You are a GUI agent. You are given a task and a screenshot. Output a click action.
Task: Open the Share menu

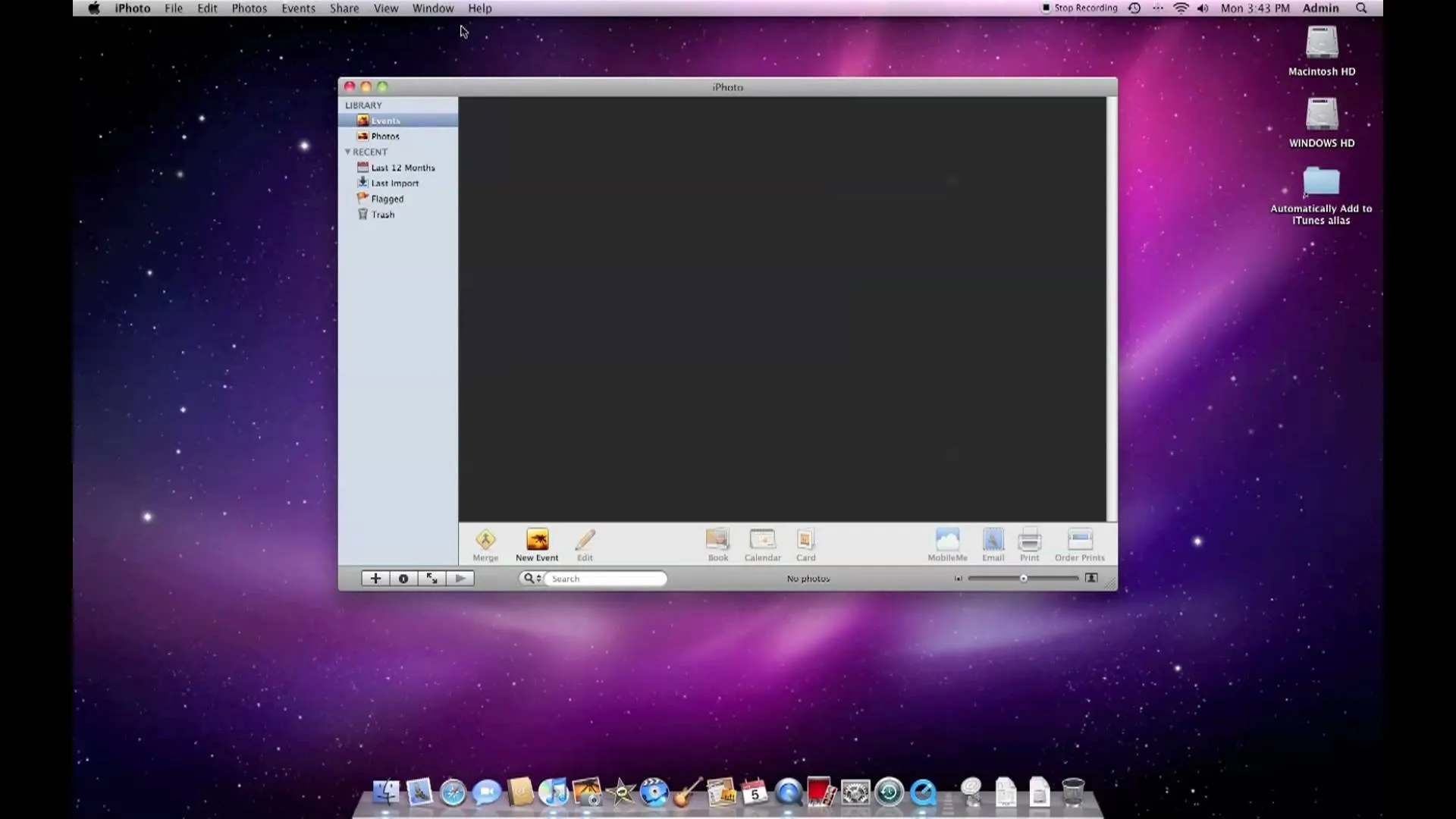[x=344, y=8]
